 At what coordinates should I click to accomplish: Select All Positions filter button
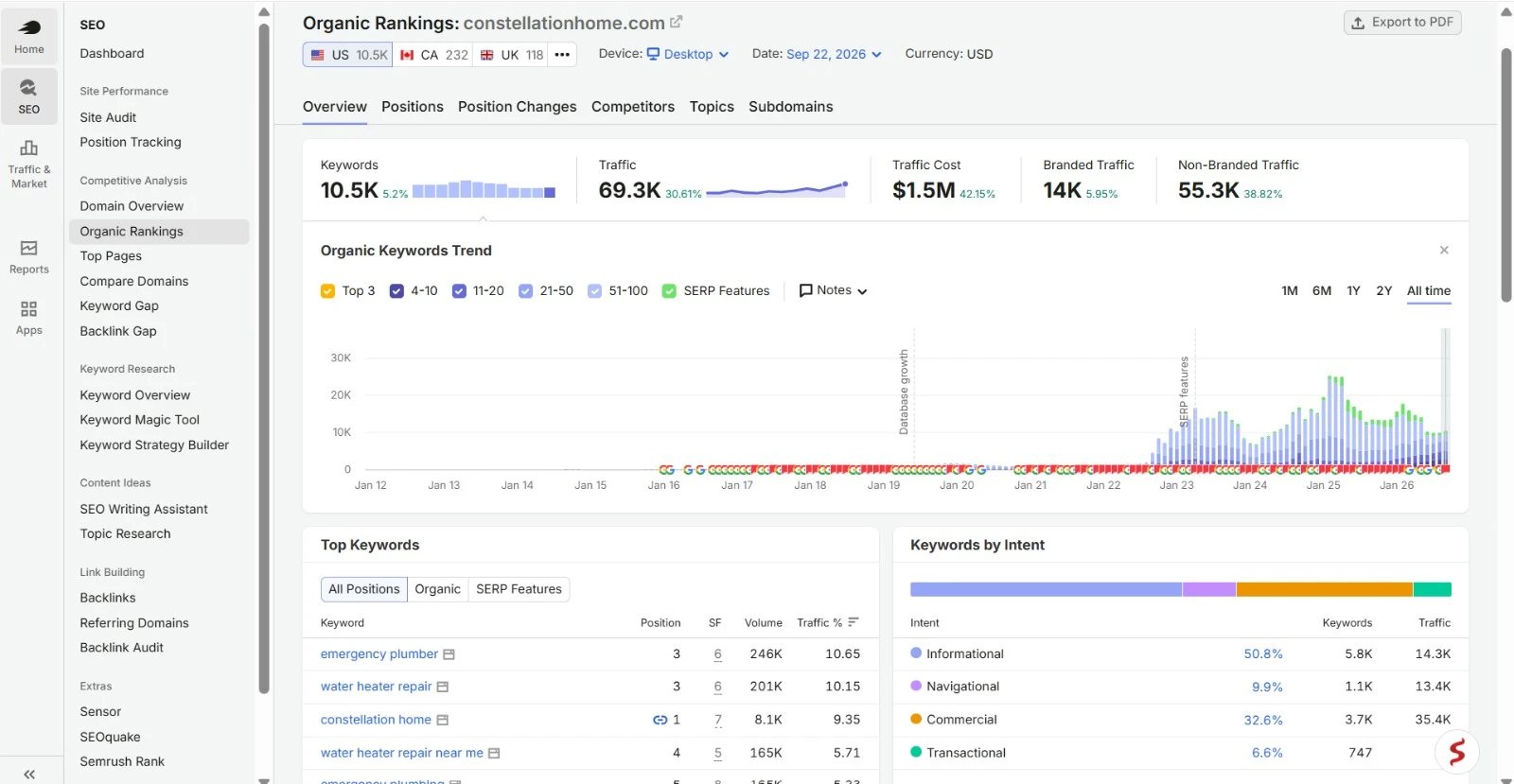364,589
